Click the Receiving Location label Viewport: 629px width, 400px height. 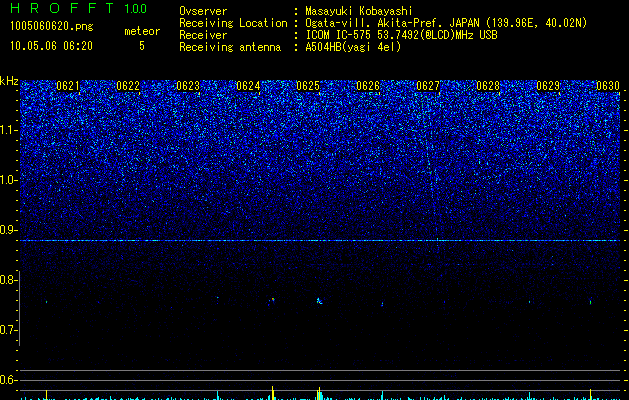233,23
